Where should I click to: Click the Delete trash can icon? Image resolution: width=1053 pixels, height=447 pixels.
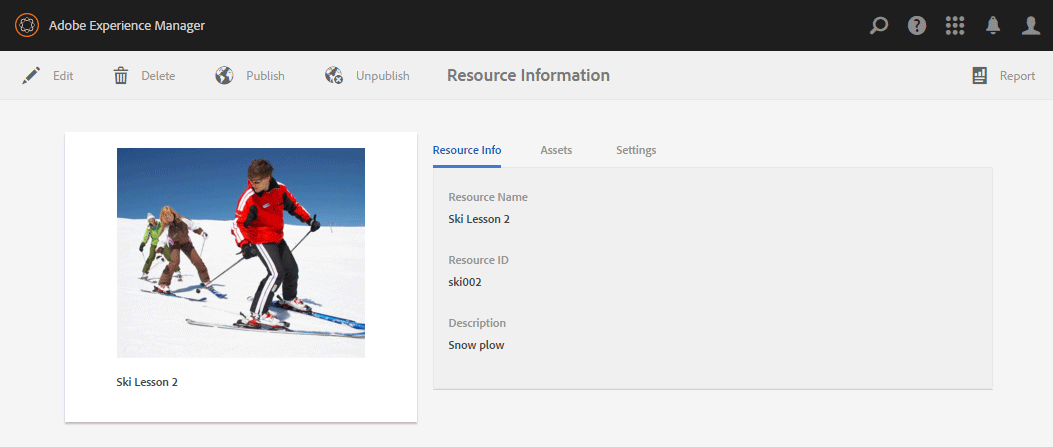[x=121, y=76]
